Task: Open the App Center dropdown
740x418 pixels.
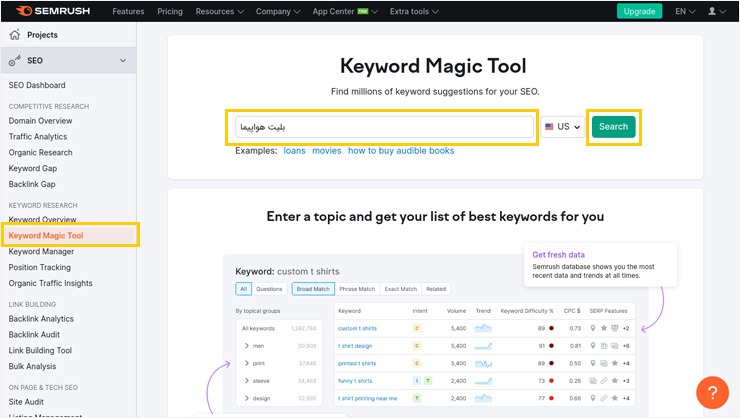Action: 345,11
